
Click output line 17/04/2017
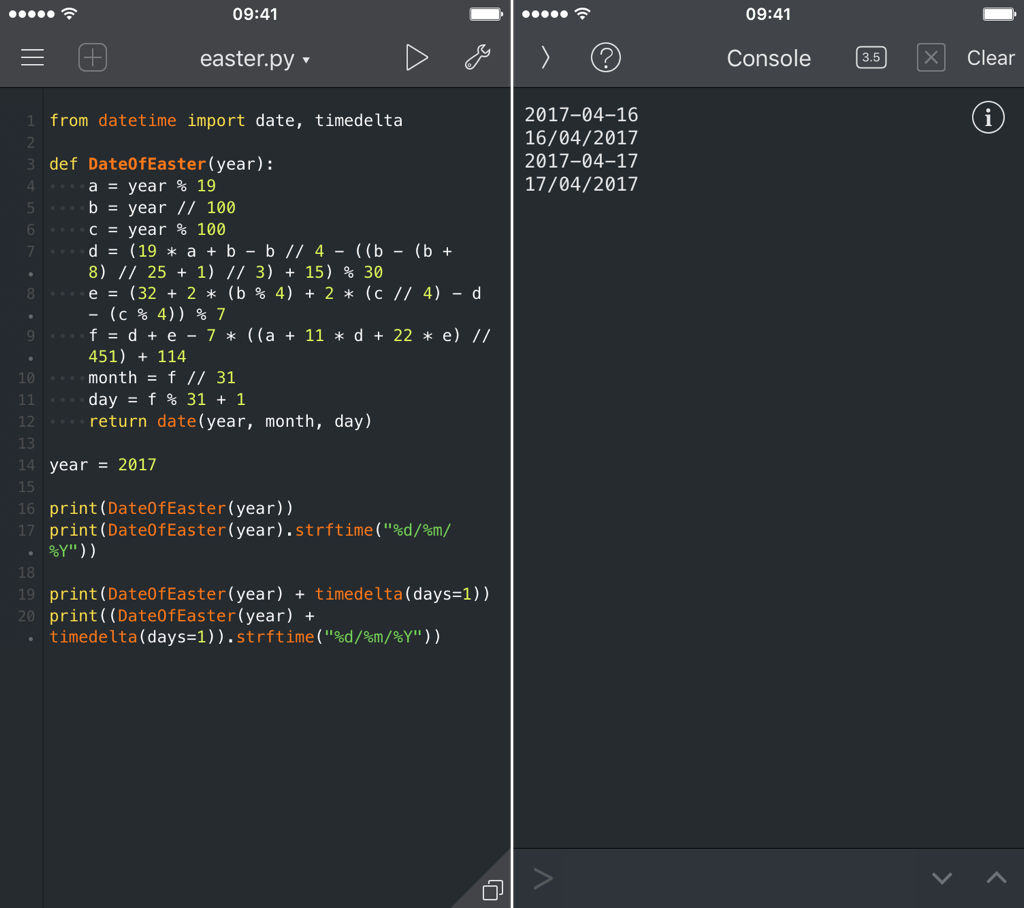[x=581, y=184]
